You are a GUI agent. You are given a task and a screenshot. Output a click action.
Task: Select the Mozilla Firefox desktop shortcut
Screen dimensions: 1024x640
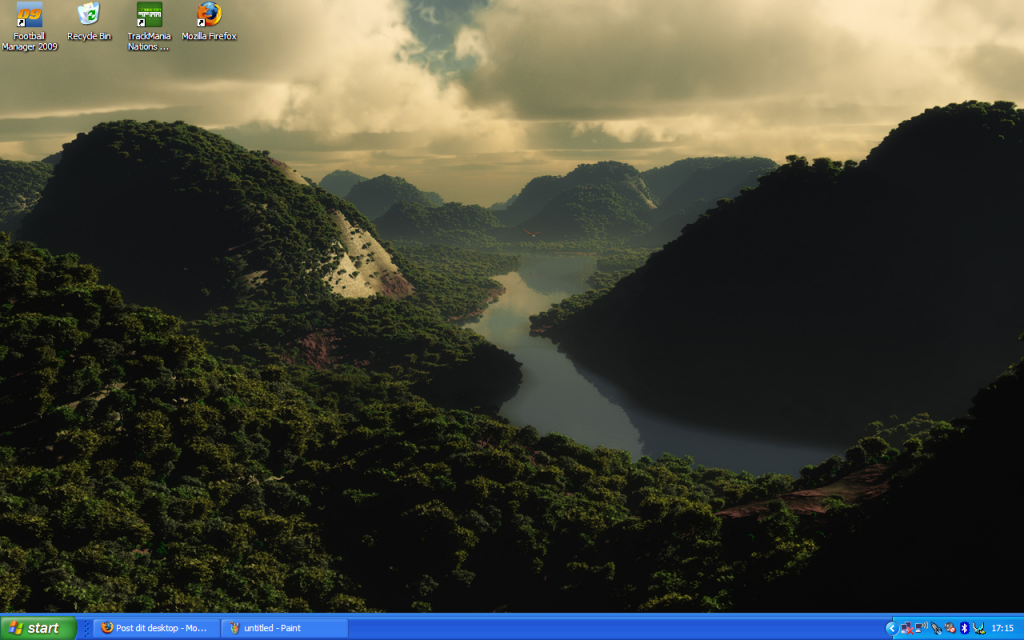[x=209, y=22]
